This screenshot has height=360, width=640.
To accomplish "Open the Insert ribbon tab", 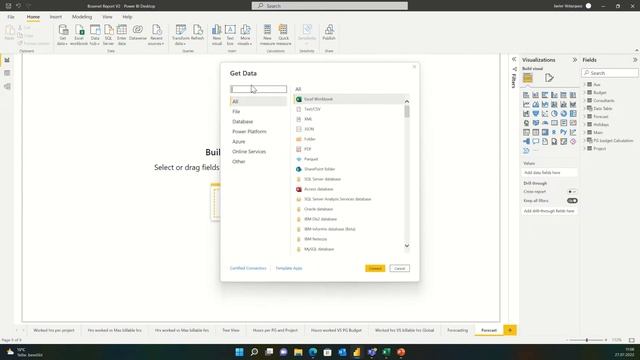I will click(x=56, y=17).
